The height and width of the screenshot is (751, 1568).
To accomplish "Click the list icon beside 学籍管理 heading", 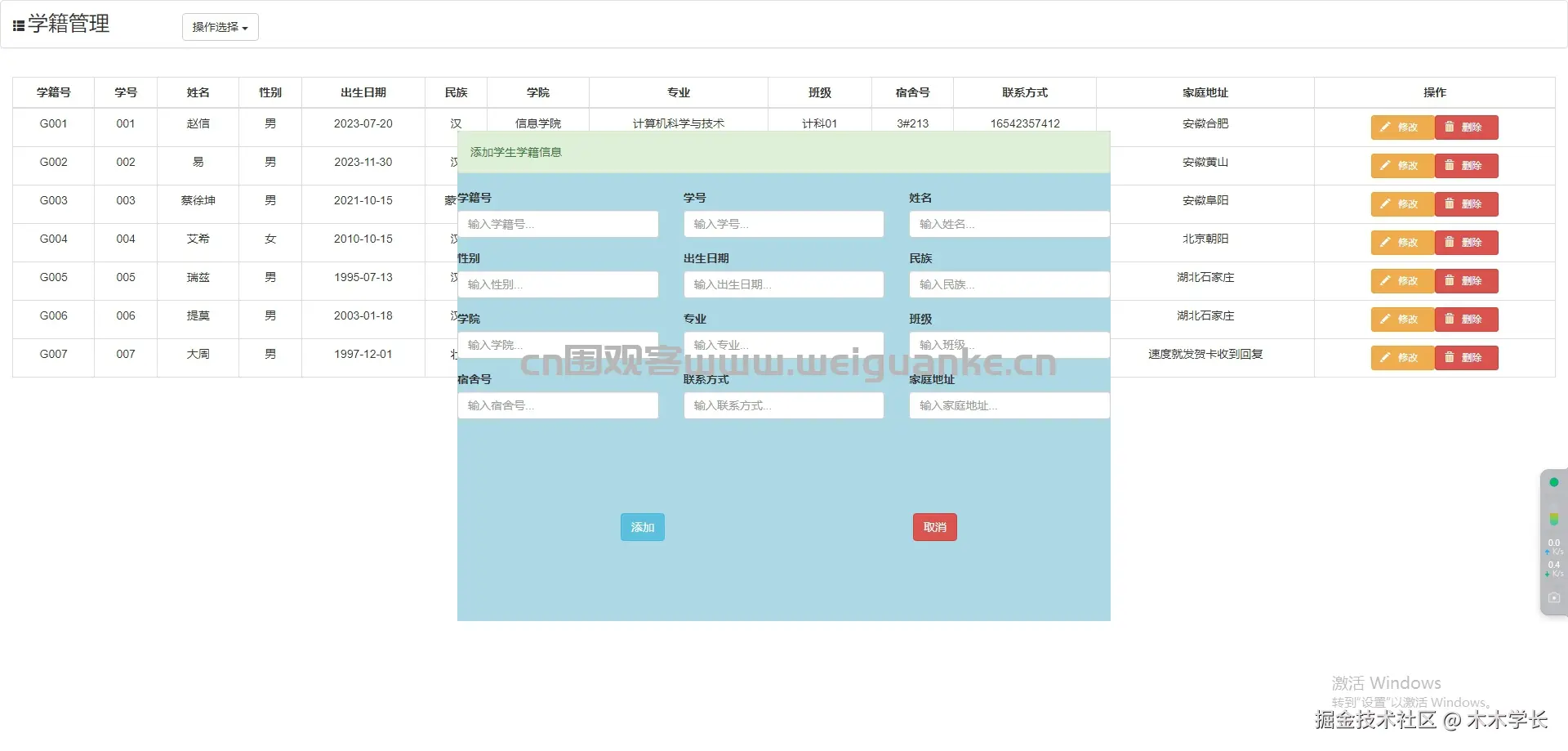I will pos(19,26).
